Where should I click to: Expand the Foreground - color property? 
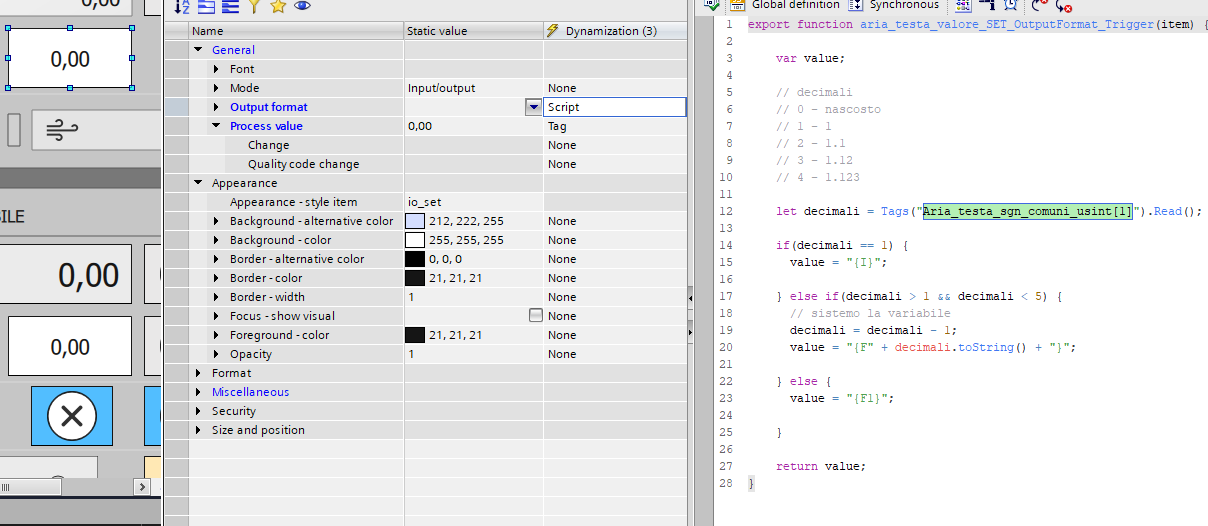click(x=217, y=335)
